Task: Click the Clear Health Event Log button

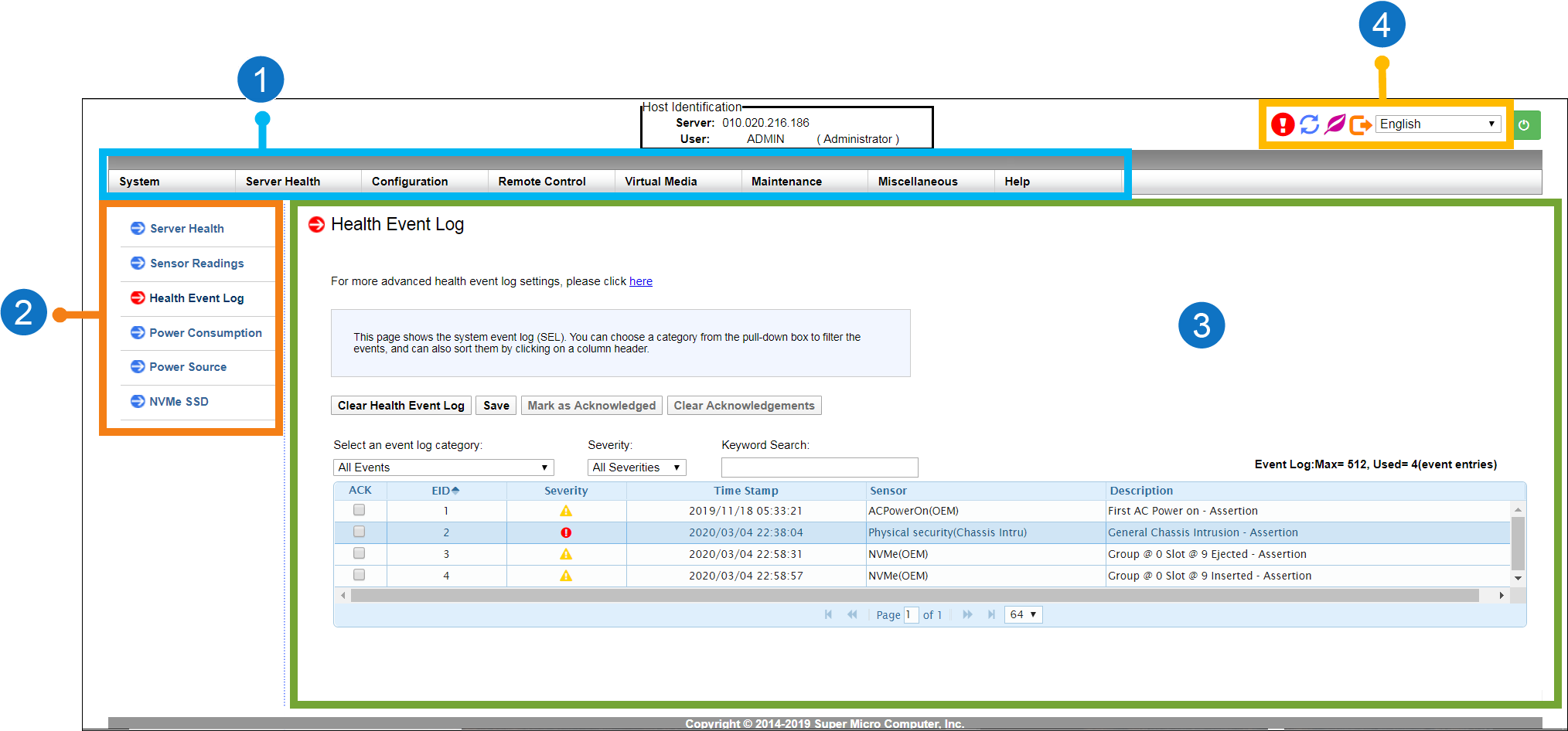Action: click(401, 406)
